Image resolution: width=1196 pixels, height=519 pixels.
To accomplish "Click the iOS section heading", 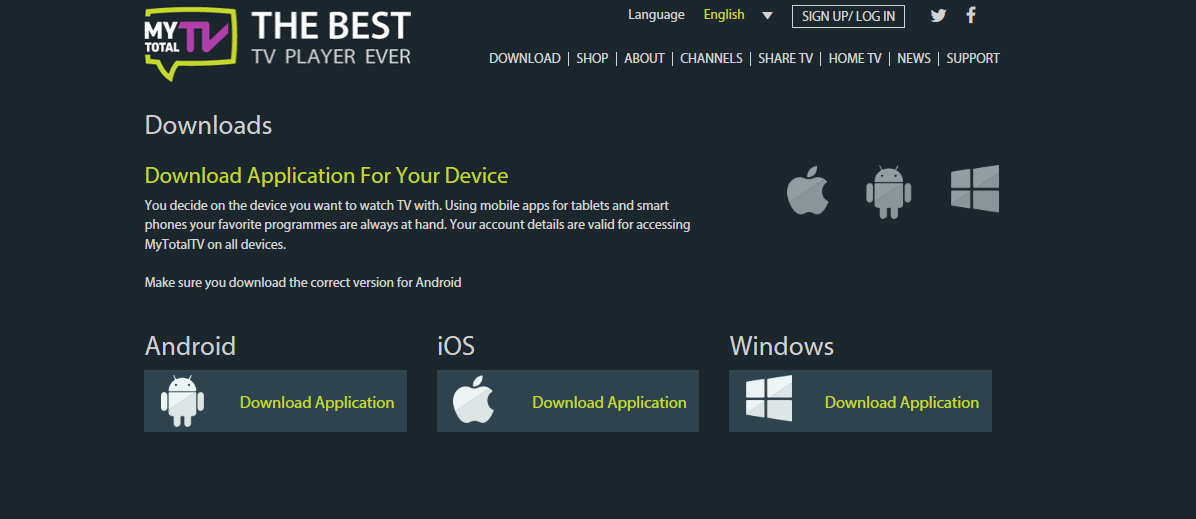I will click(x=456, y=347).
